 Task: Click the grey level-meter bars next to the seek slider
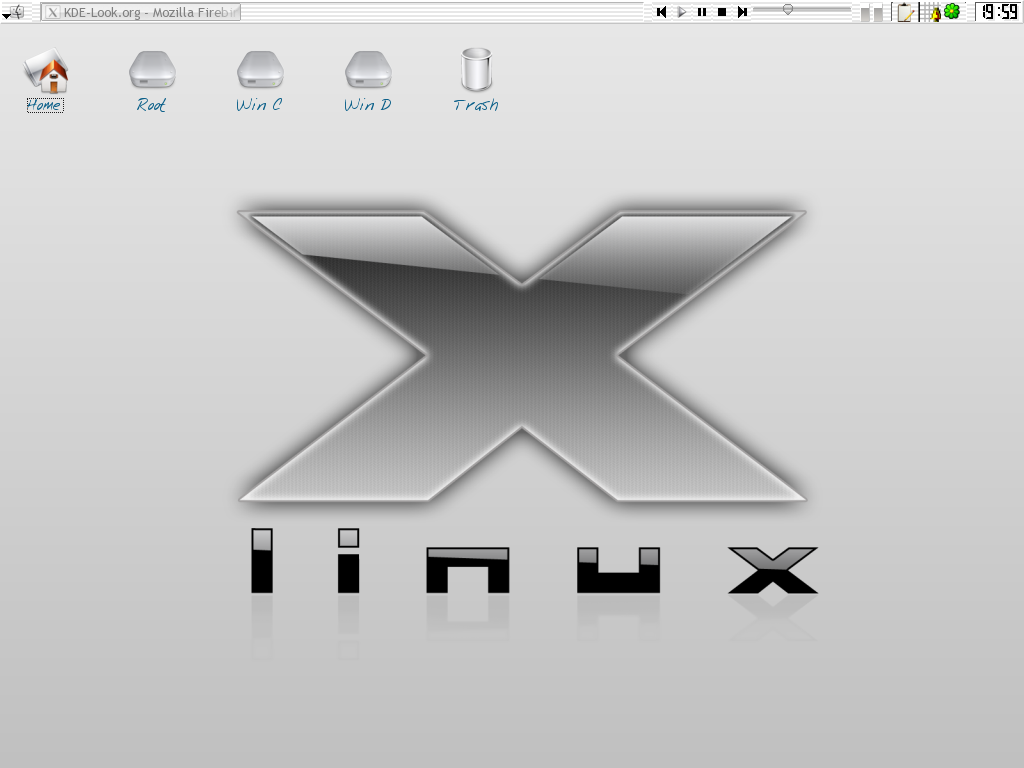tap(872, 13)
